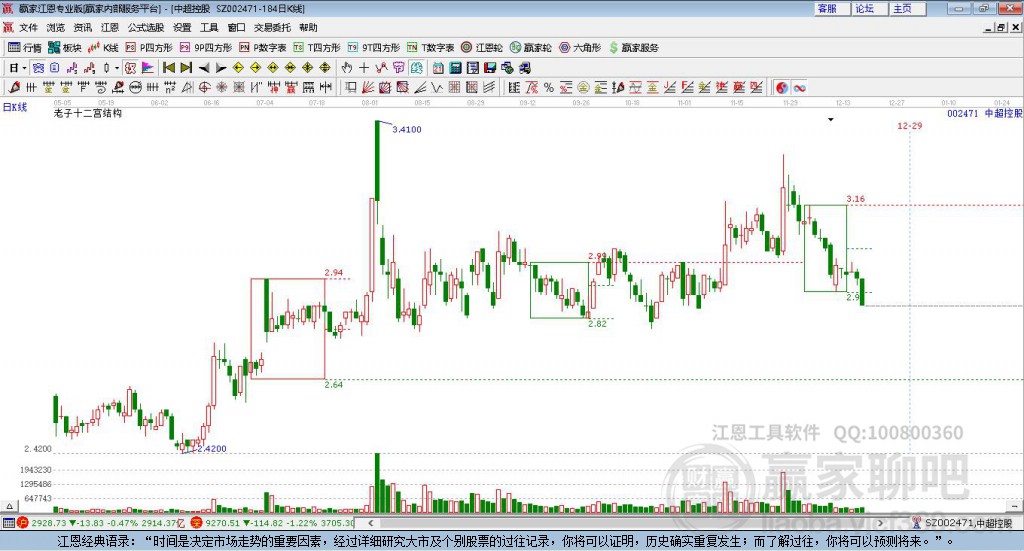Click the Shanghai index 2928.73 status entry
This screenshot has height=551, width=1024.
click(x=103, y=523)
